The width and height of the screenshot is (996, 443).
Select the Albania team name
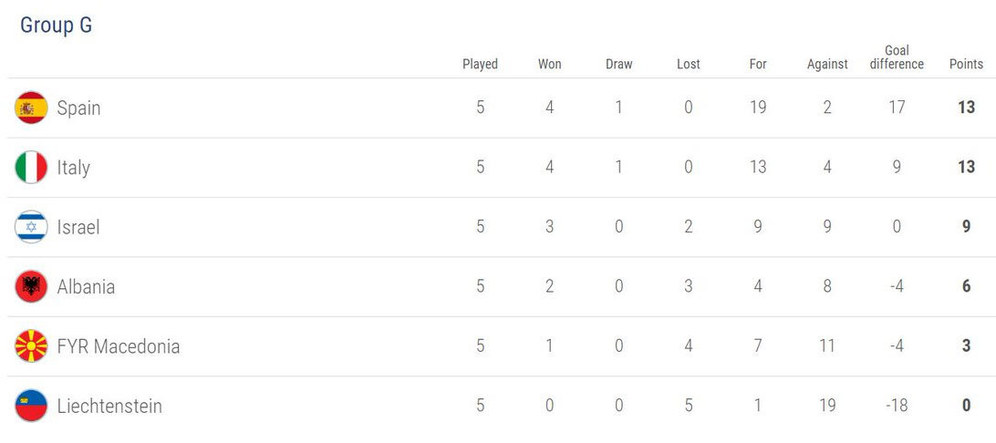click(85, 287)
